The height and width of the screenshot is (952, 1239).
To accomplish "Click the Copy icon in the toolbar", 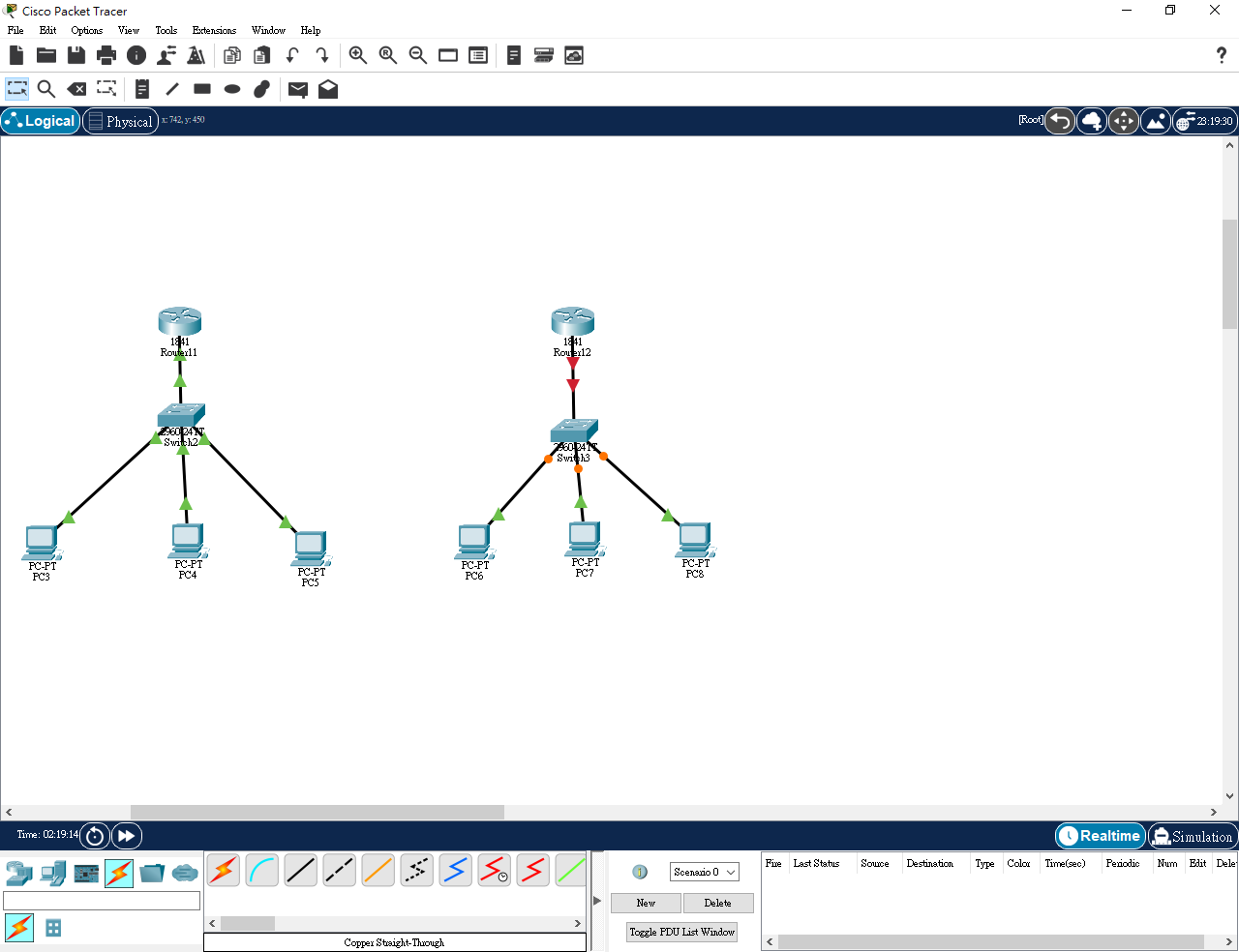I will [232, 55].
